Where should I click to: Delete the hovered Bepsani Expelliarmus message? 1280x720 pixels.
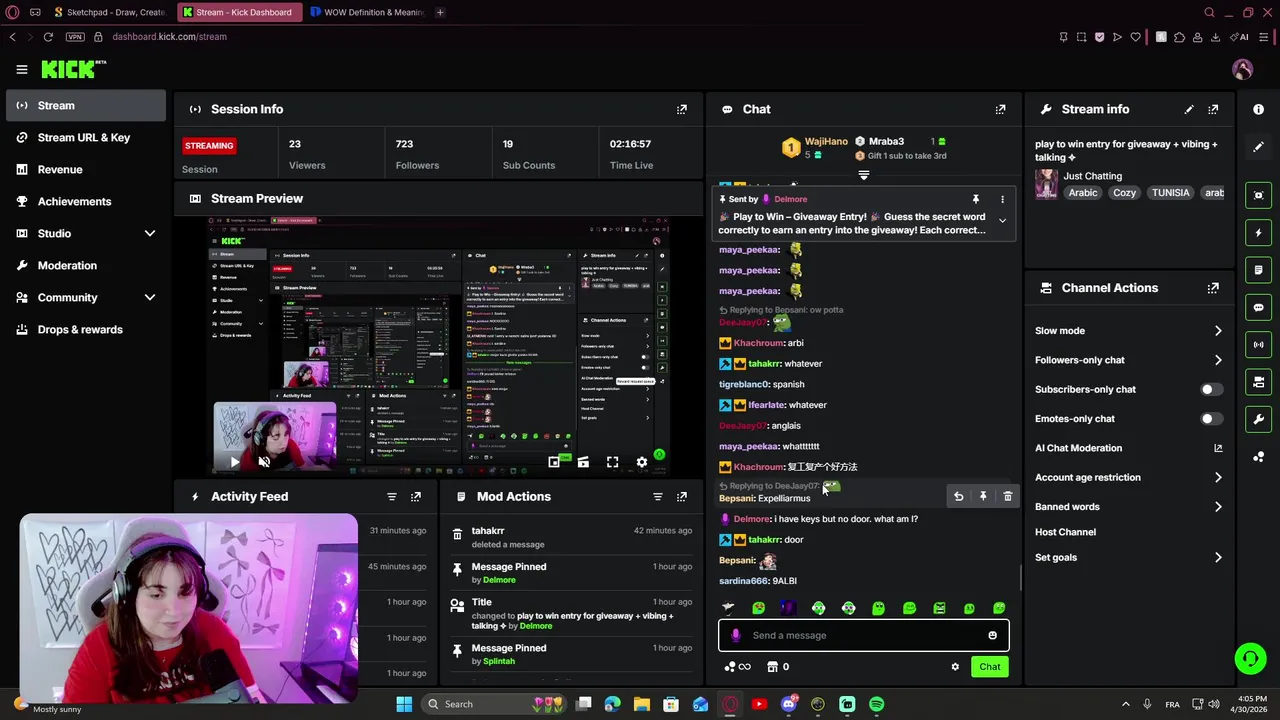(x=1007, y=496)
